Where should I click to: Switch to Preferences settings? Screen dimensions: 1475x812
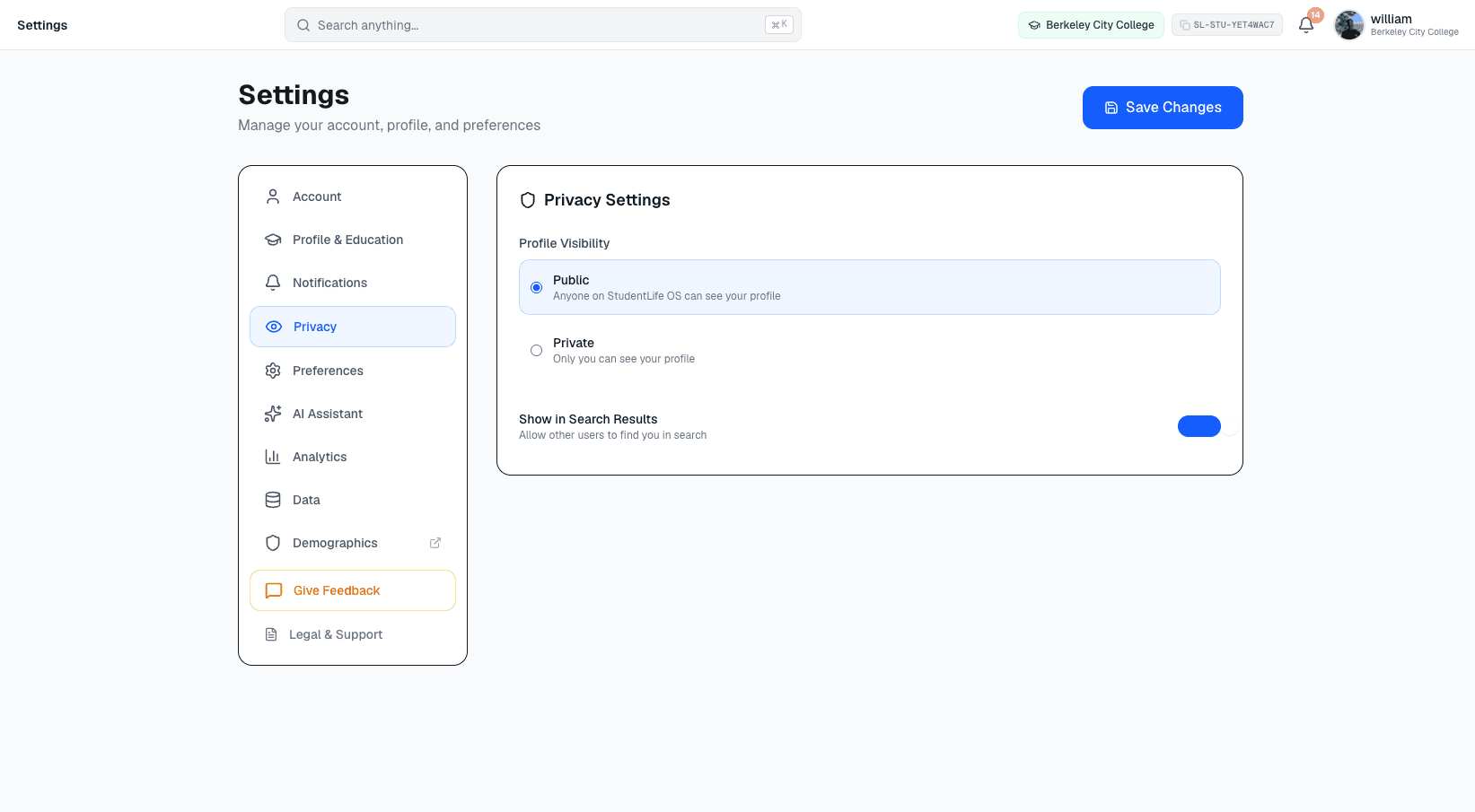tap(353, 371)
